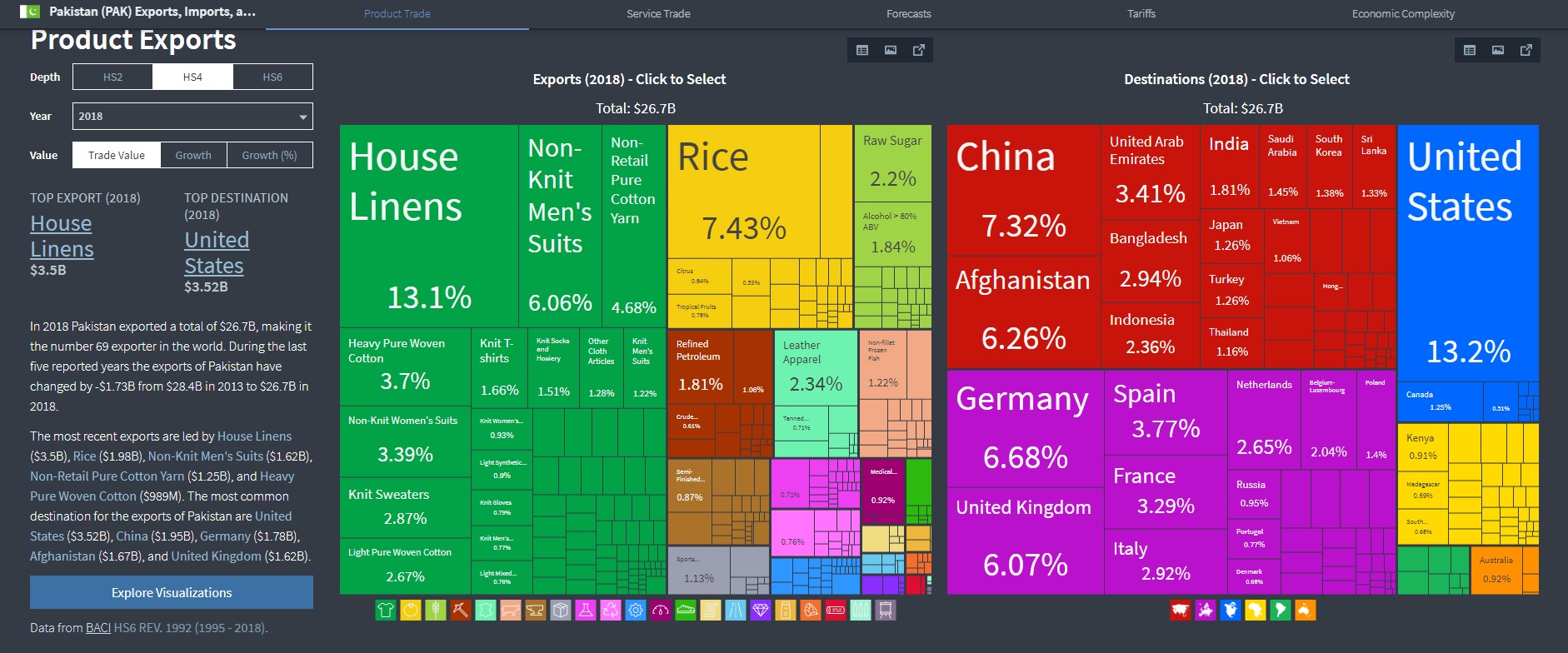The image size is (1568, 653).
Task: Select the United Kingdom destination tile
Action: 1025,540
